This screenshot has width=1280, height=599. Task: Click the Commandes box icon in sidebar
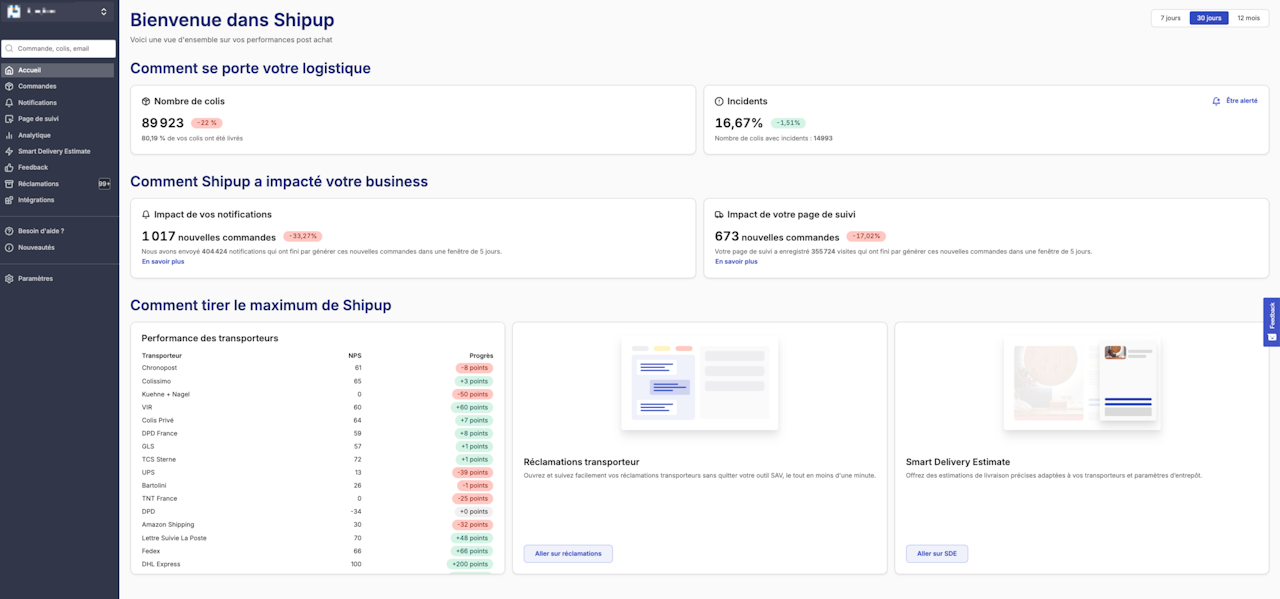coord(9,87)
